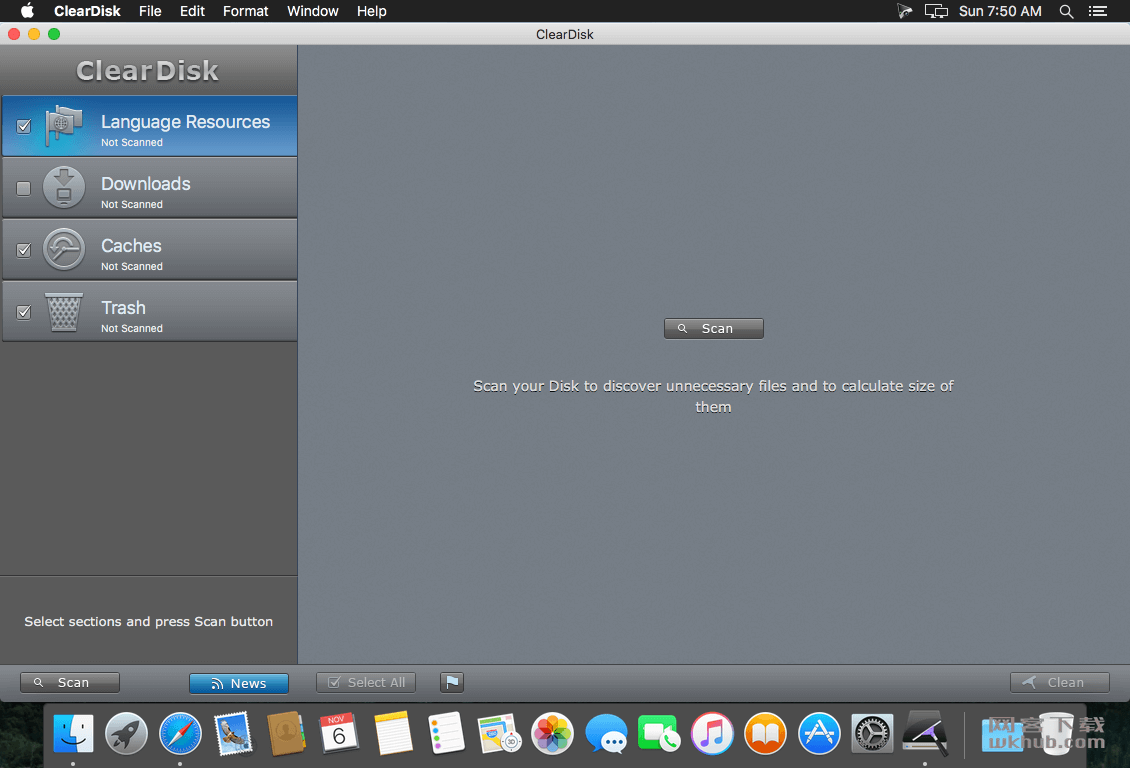The width and height of the screenshot is (1130, 768).
Task: Click the 'Scan your Disk to discover' message
Action: pos(713,396)
